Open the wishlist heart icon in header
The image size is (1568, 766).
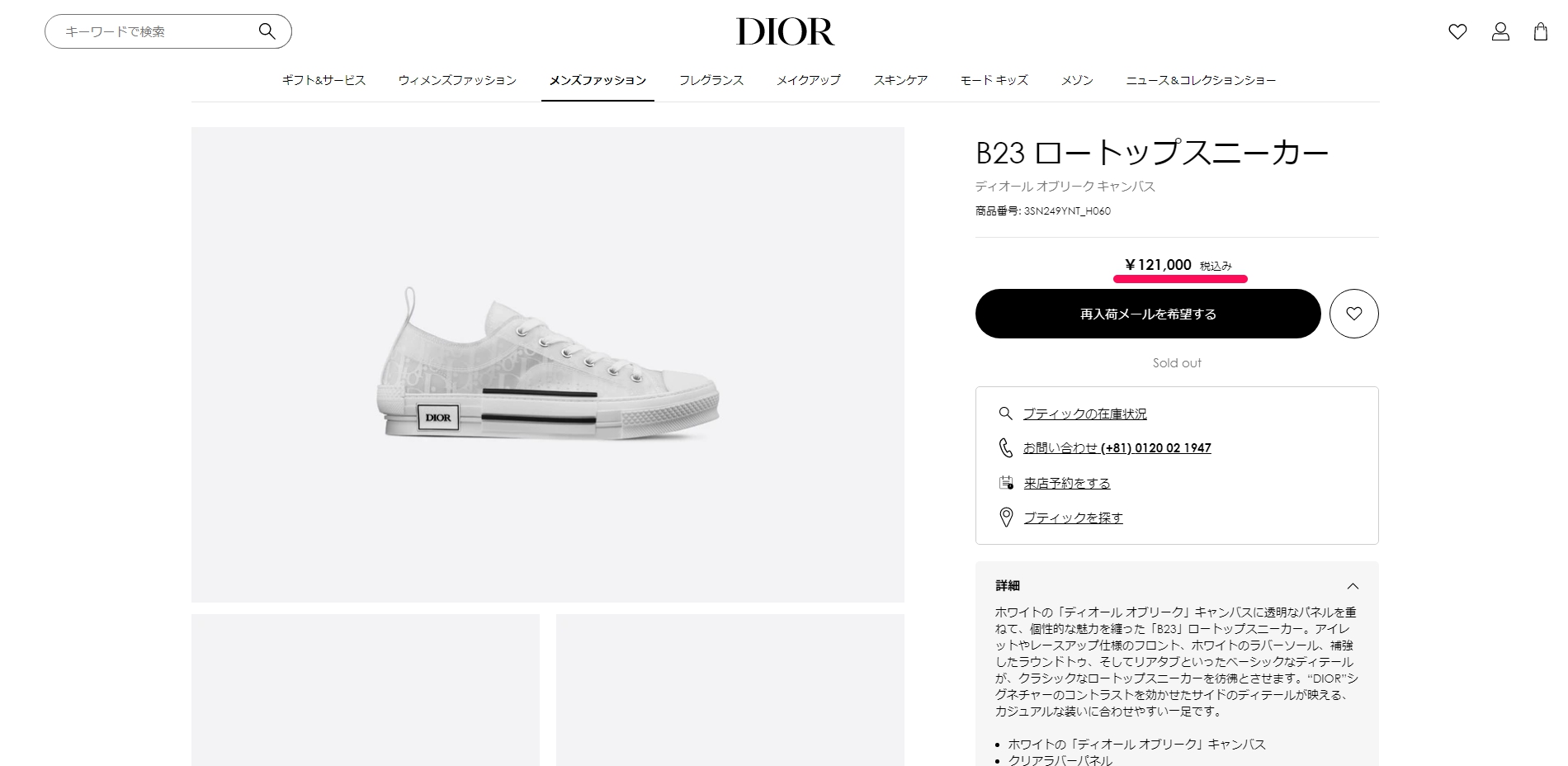[1457, 31]
